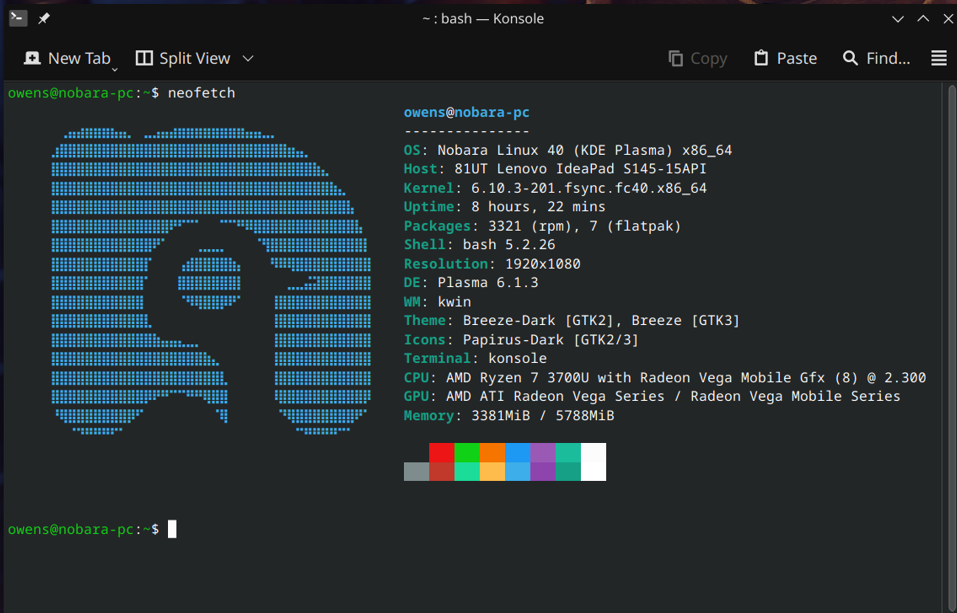Expand the New Tab profile dropdown arrow

click(115, 70)
